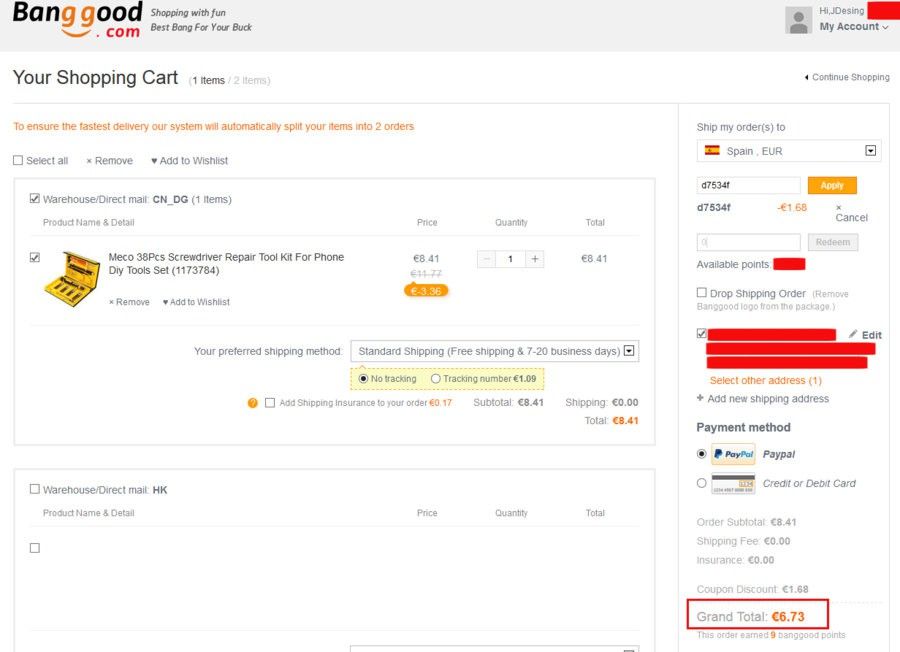Viewport: 900px width, 652px height.
Task: Click the crossed-out price €11.77
Action: 426,274
